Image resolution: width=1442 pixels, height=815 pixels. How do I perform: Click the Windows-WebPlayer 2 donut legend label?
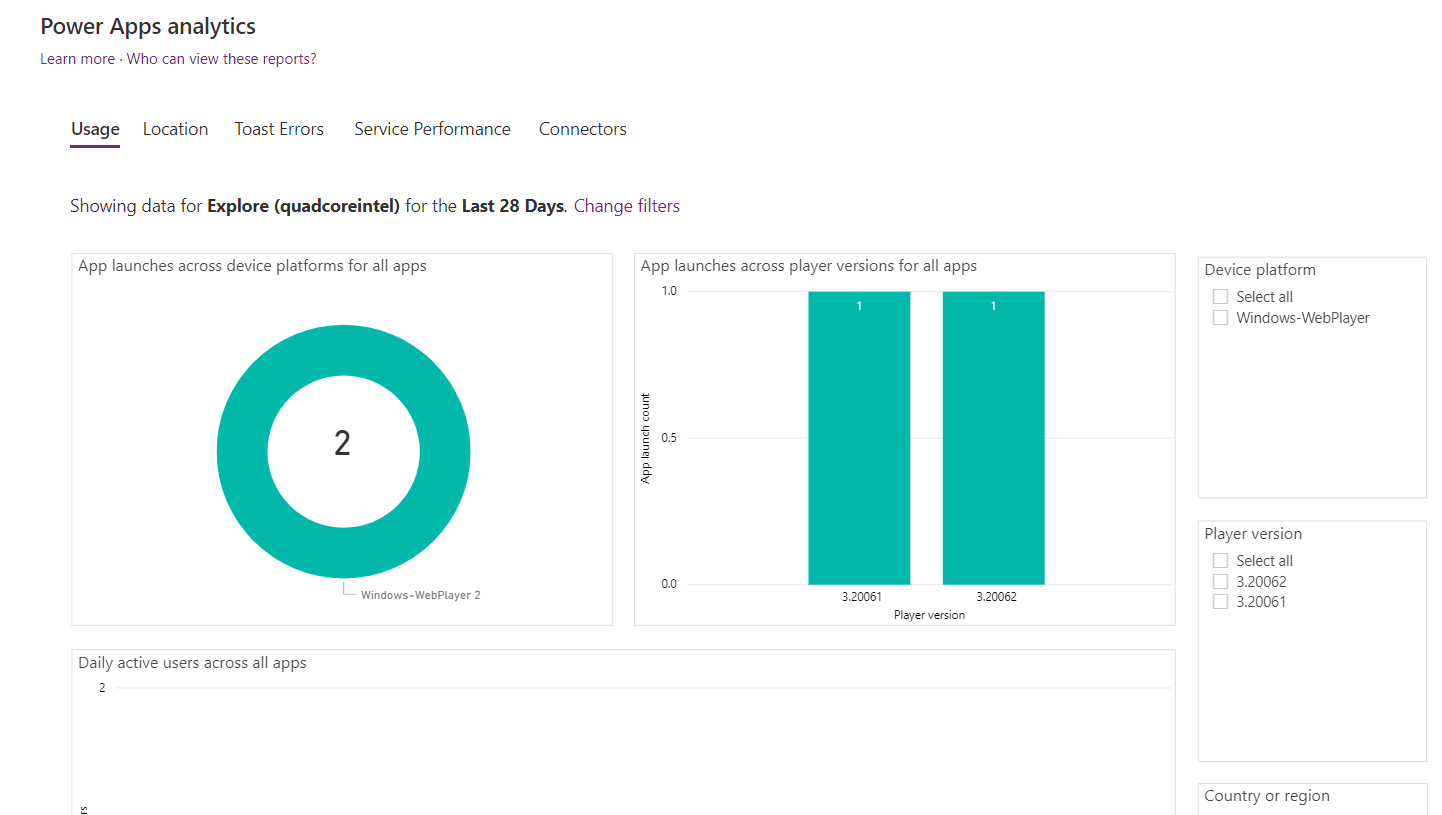click(x=420, y=594)
